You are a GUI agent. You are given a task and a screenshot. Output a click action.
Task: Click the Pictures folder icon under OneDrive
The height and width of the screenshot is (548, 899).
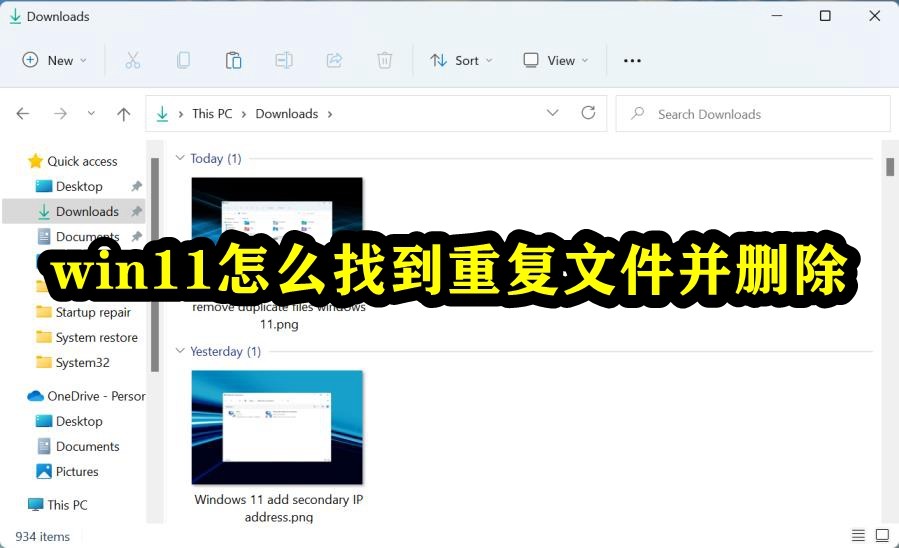click(44, 472)
